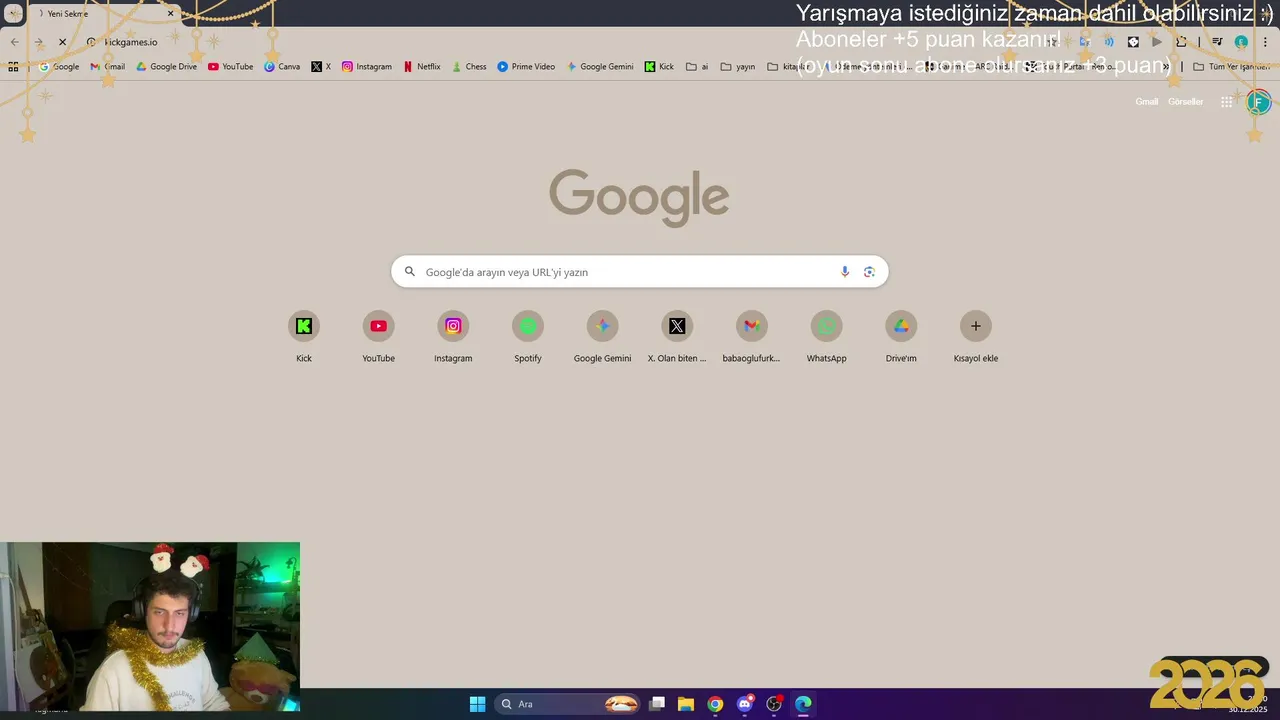Open the Chess bookmark
Viewport: 1280px width, 720px height.
tap(469, 67)
